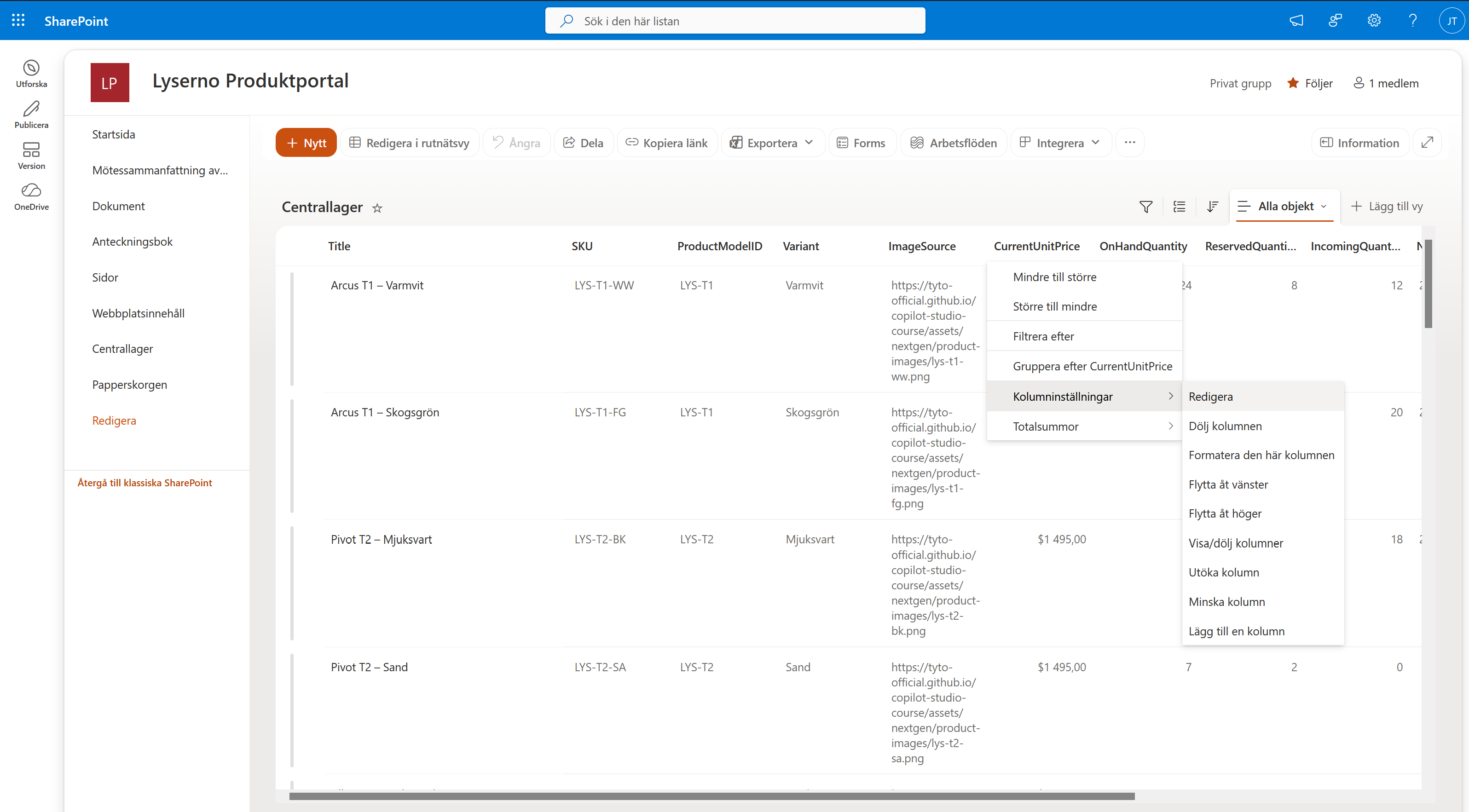The width and height of the screenshot is (1469, 812).
Task: Click the sort icon beside Alla objekt
Action: 1212,207
